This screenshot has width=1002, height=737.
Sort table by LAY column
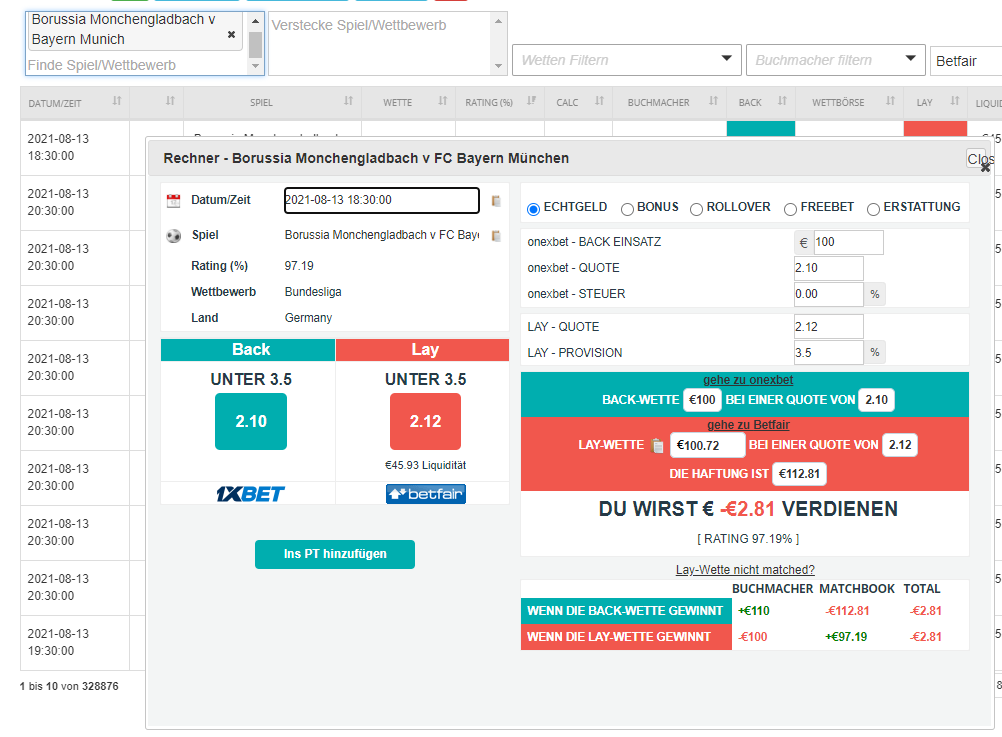click(955, 101)
